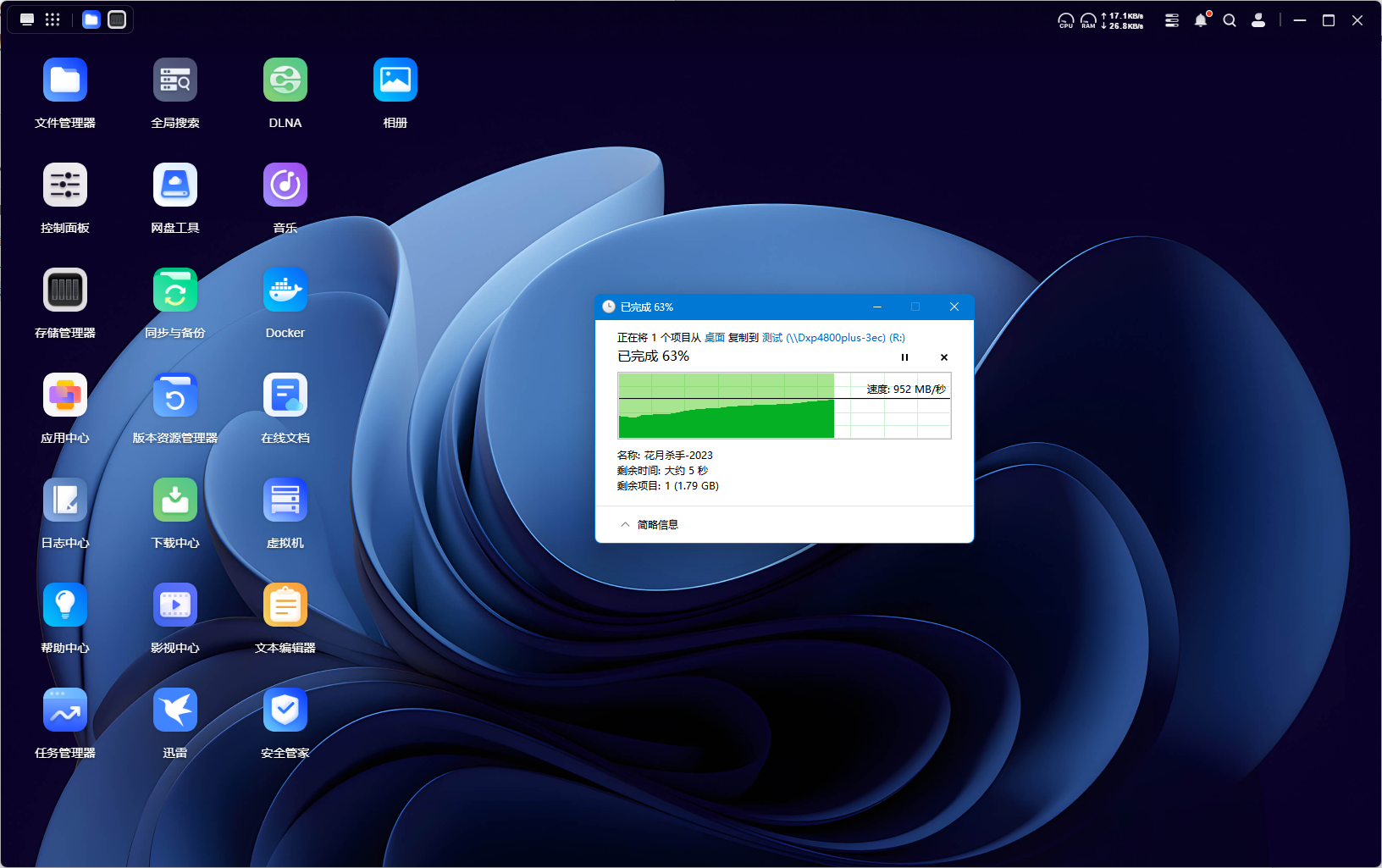The height and width of the screenshot is (868, 1382).
Task: Show desktop via top-left monitor icon
Action: 27,19
